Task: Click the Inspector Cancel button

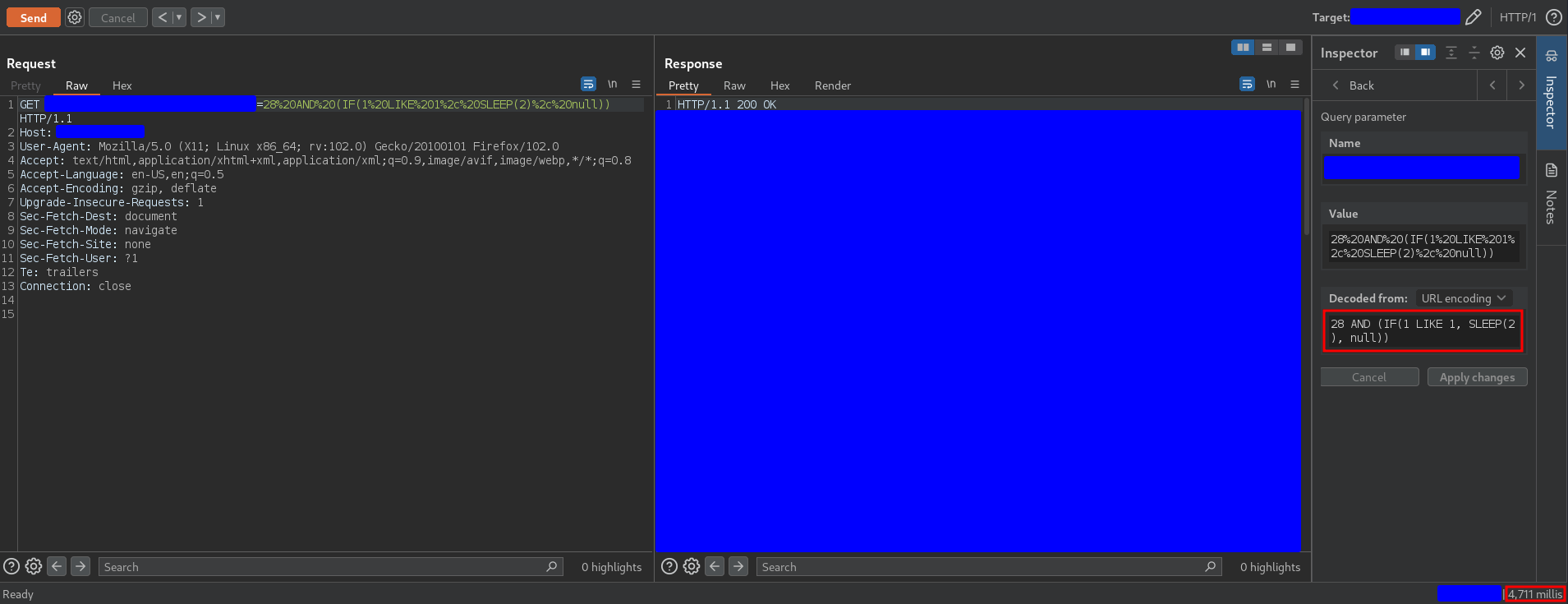Action: tap(1369, 377)
